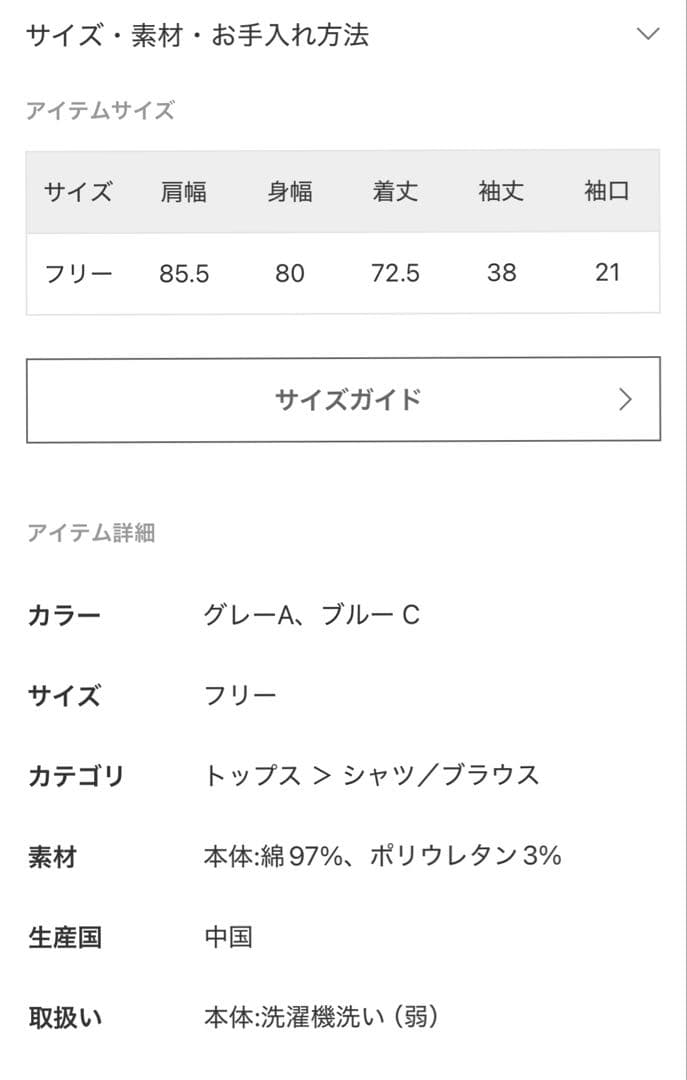The height and width of the screenshot is (1080, 687).
Task: Select the 肩幅 column header
Action: coord(185,192)
